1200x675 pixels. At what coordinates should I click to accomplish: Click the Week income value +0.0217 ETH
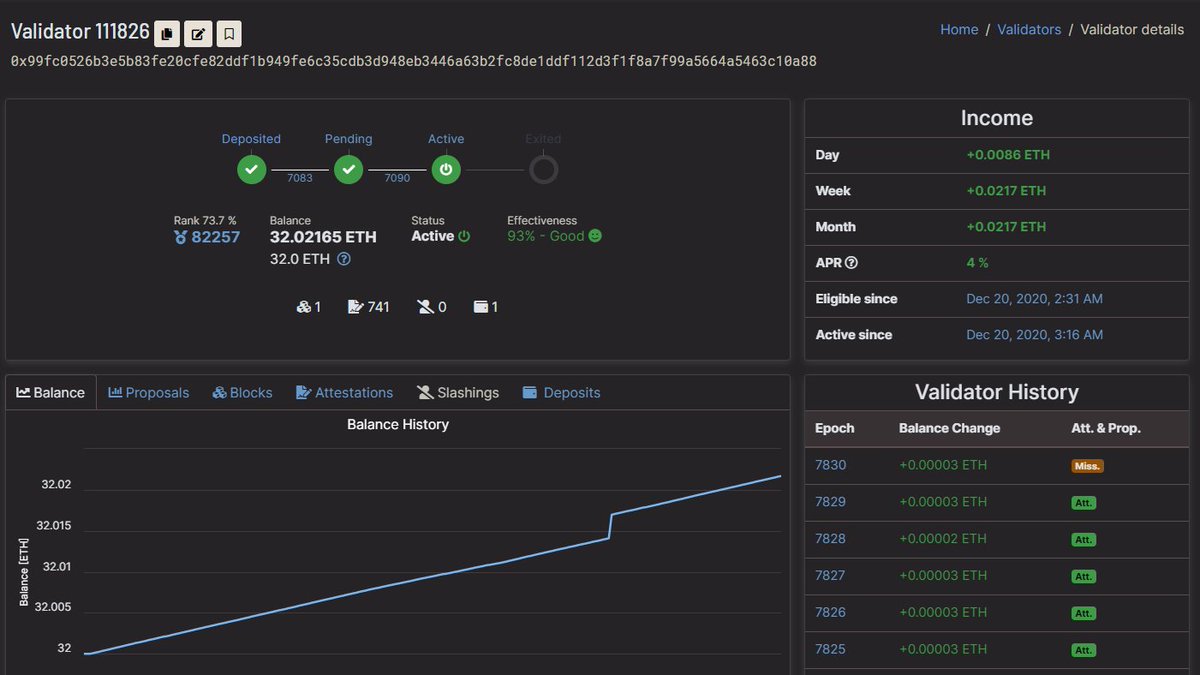pos(1006,191)
